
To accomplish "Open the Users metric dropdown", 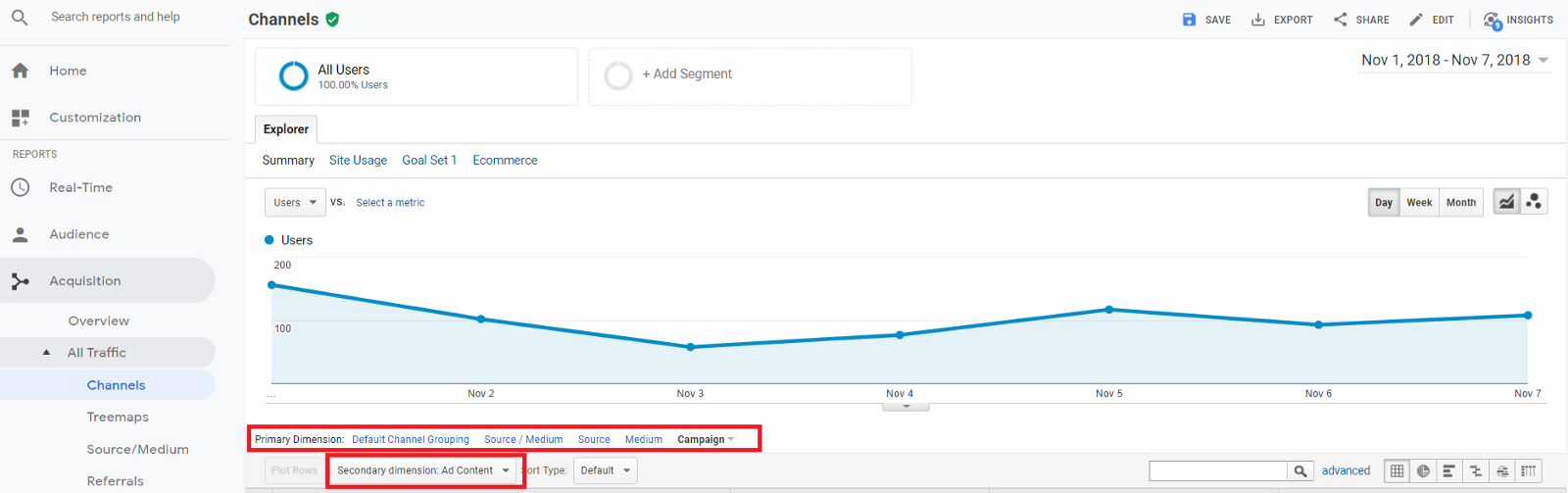I will [x=295, y=203].
